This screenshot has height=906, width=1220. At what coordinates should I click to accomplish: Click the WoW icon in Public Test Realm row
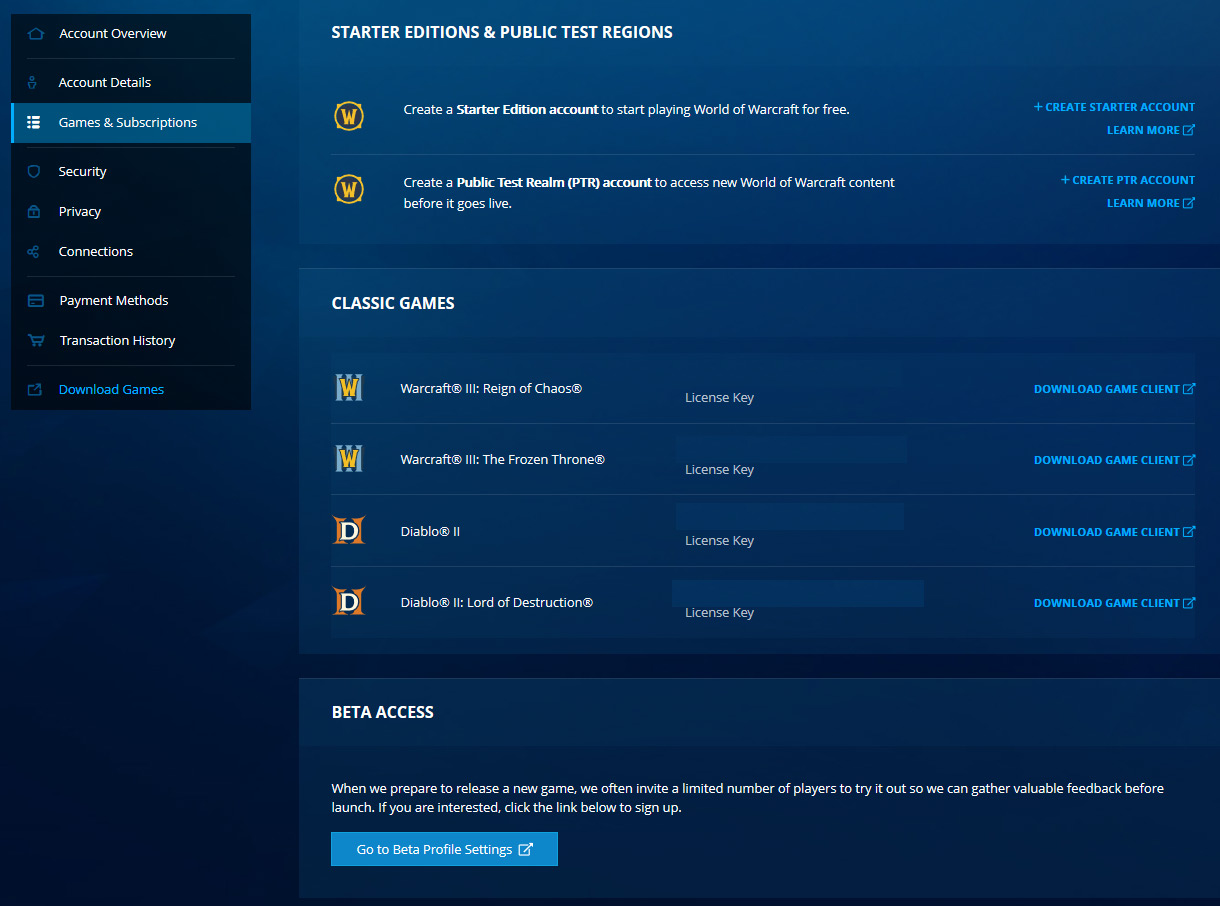349,188
